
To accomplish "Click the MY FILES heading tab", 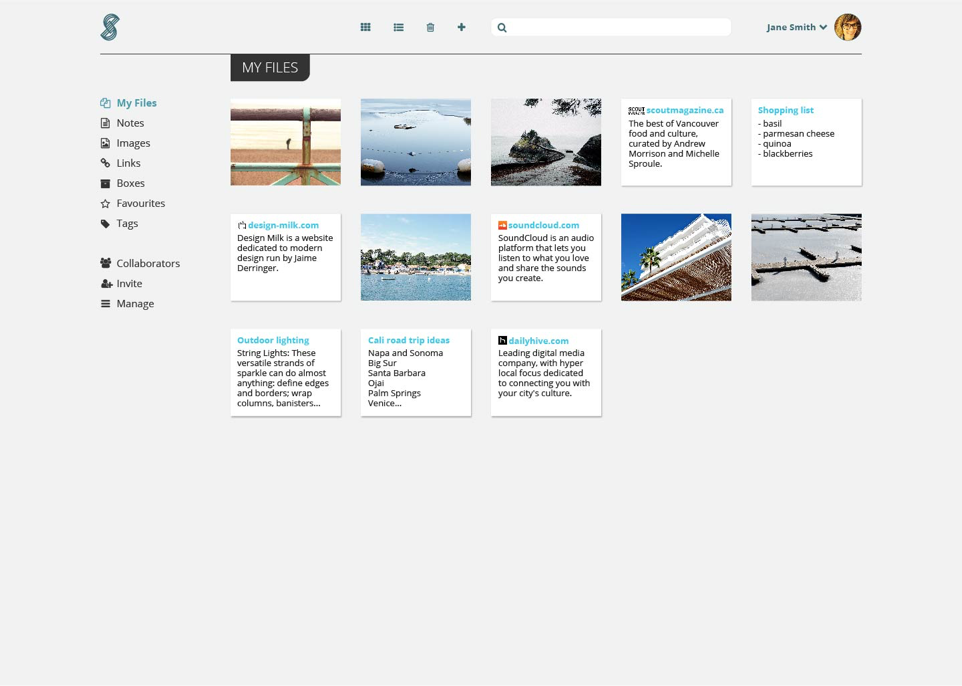I will [270, 67].
